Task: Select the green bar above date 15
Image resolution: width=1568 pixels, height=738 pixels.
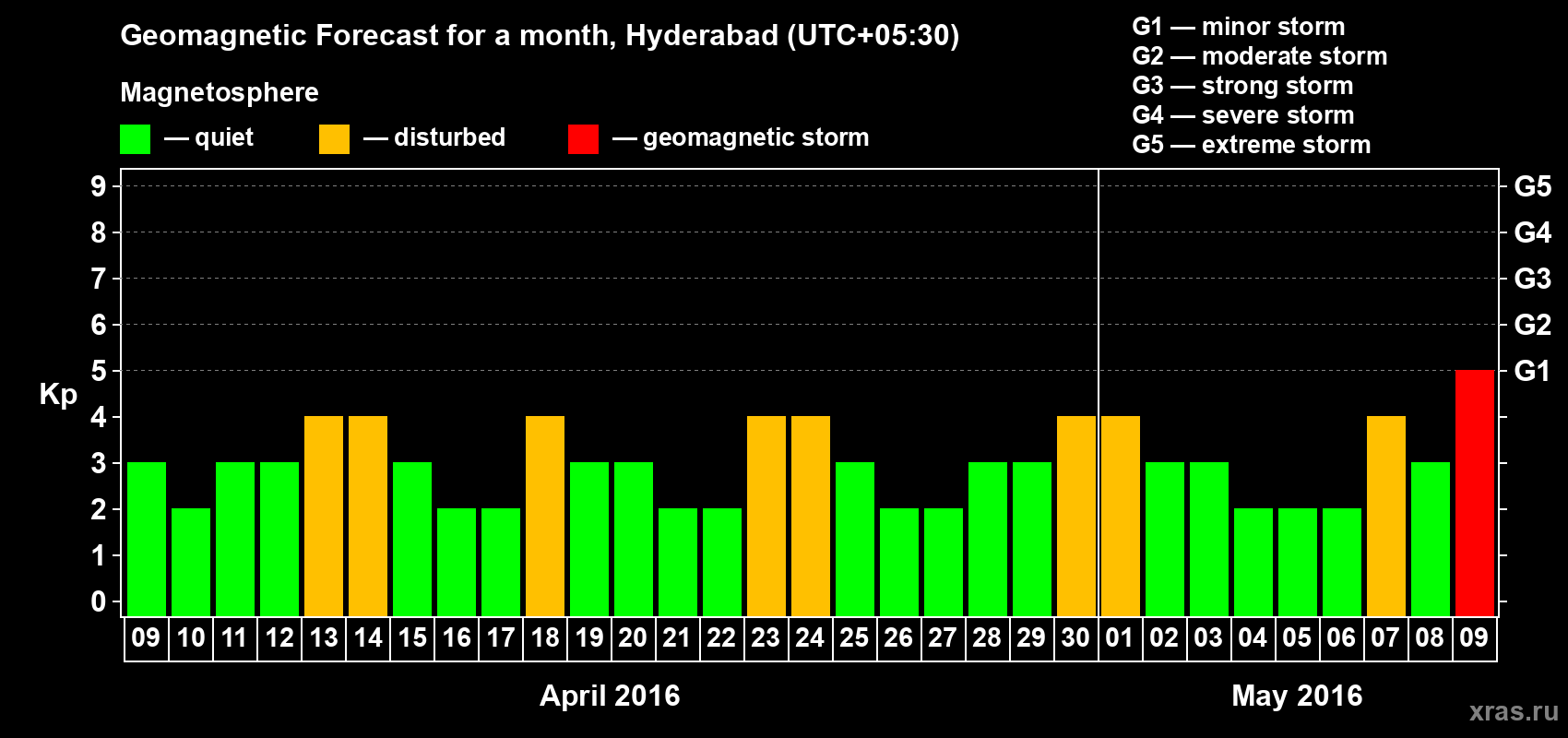Action: [412, 539]
